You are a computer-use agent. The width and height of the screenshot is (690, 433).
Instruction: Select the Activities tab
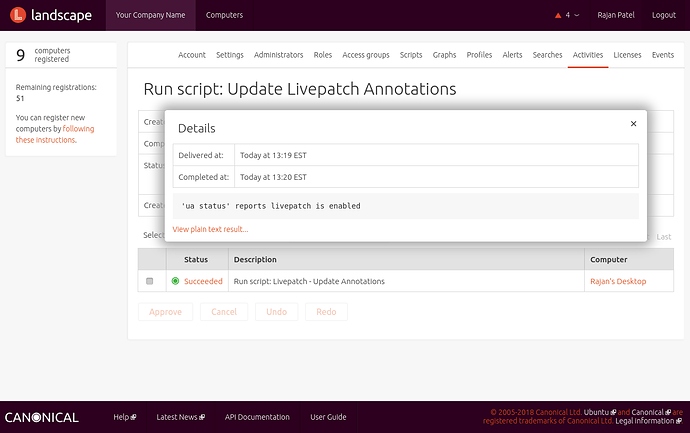pos(588,55)
